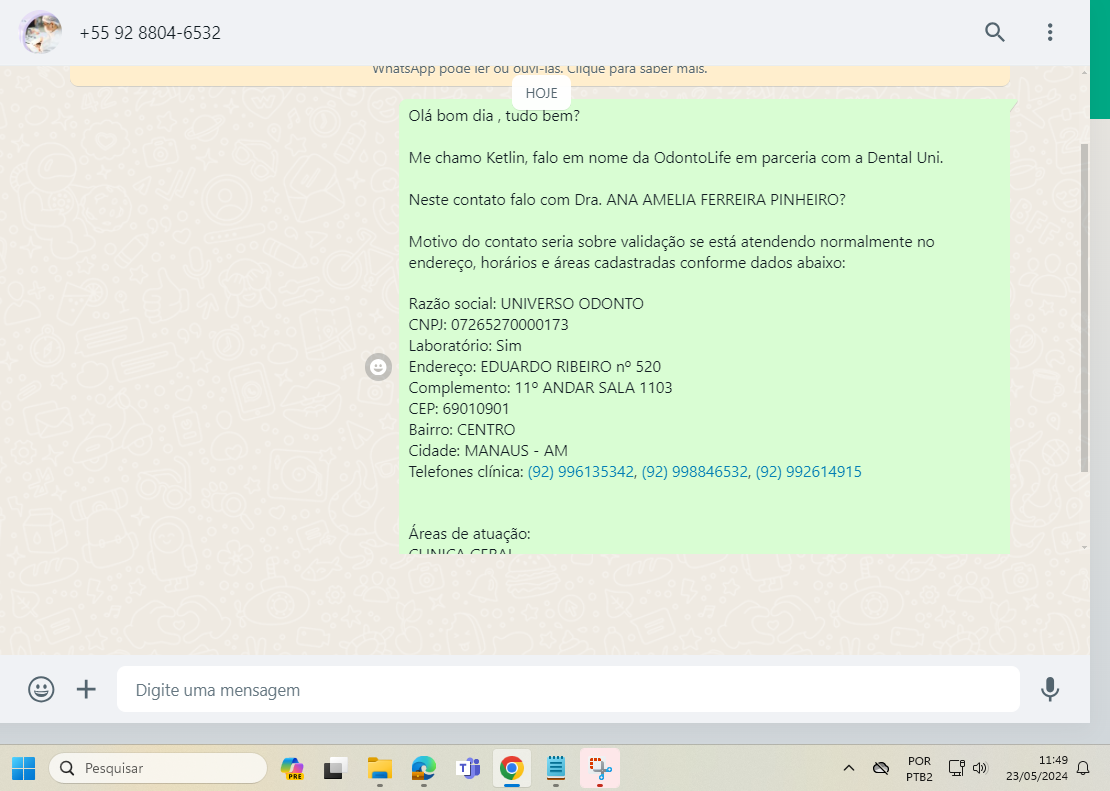
Task: Record a voice message with microphone
Action: (1050, 689)
